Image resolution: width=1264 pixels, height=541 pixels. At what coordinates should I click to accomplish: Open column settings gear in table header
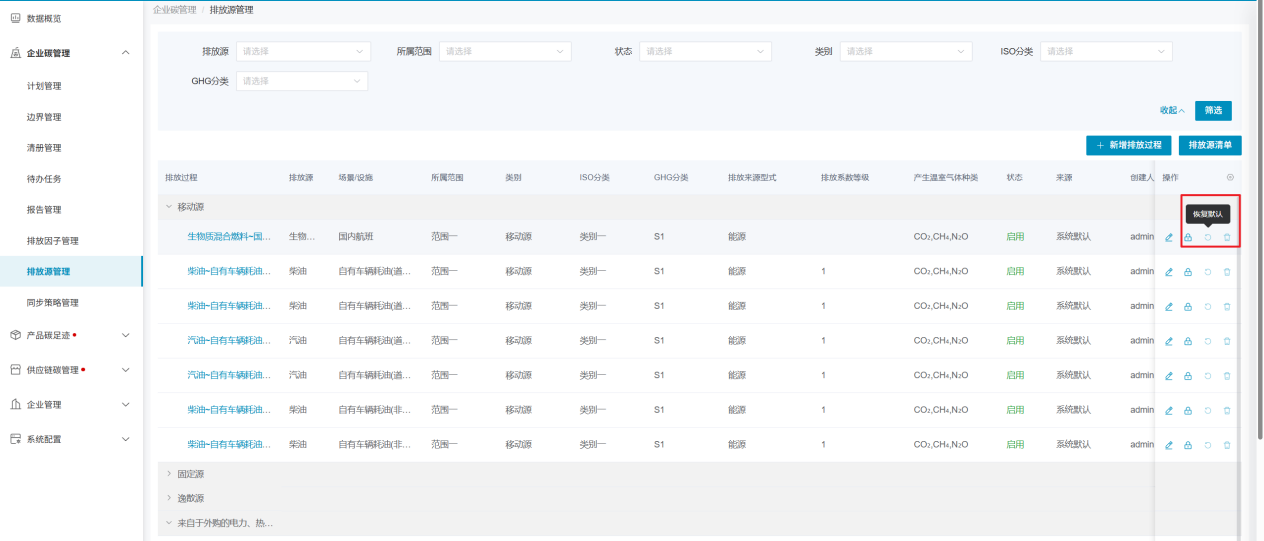pos(1230,177)
